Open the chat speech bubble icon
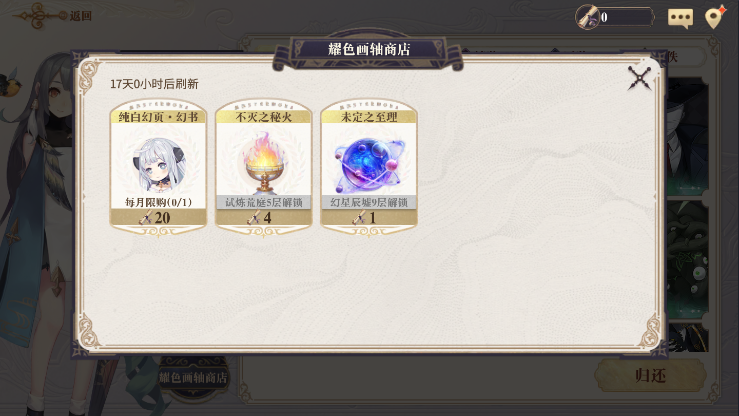 coord(680,18)
